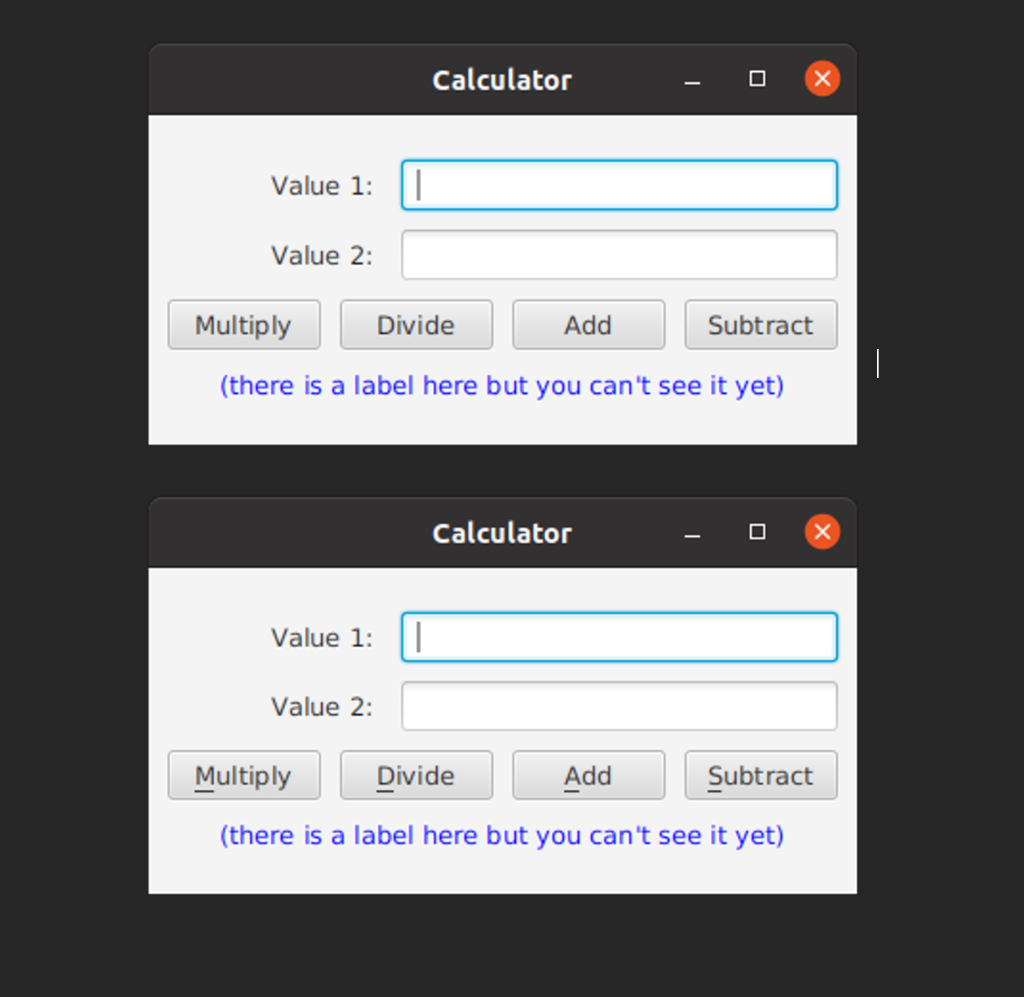Focus Value 2 field in upper Calculator
1024x997 pixels.
point(619,255)
